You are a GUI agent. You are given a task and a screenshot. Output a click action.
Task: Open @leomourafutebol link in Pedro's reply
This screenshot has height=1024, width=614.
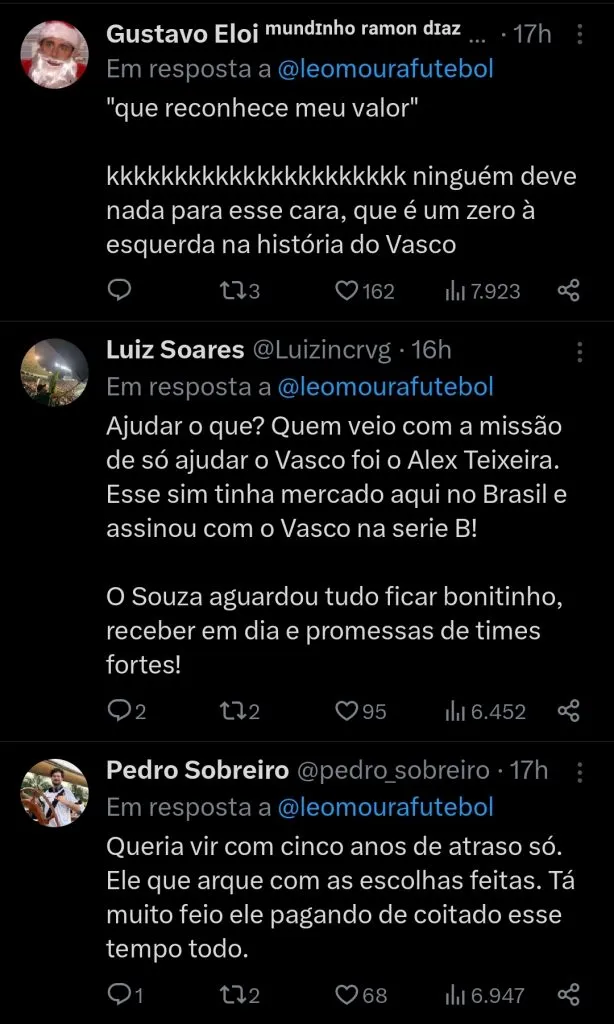tap(384, 806)
